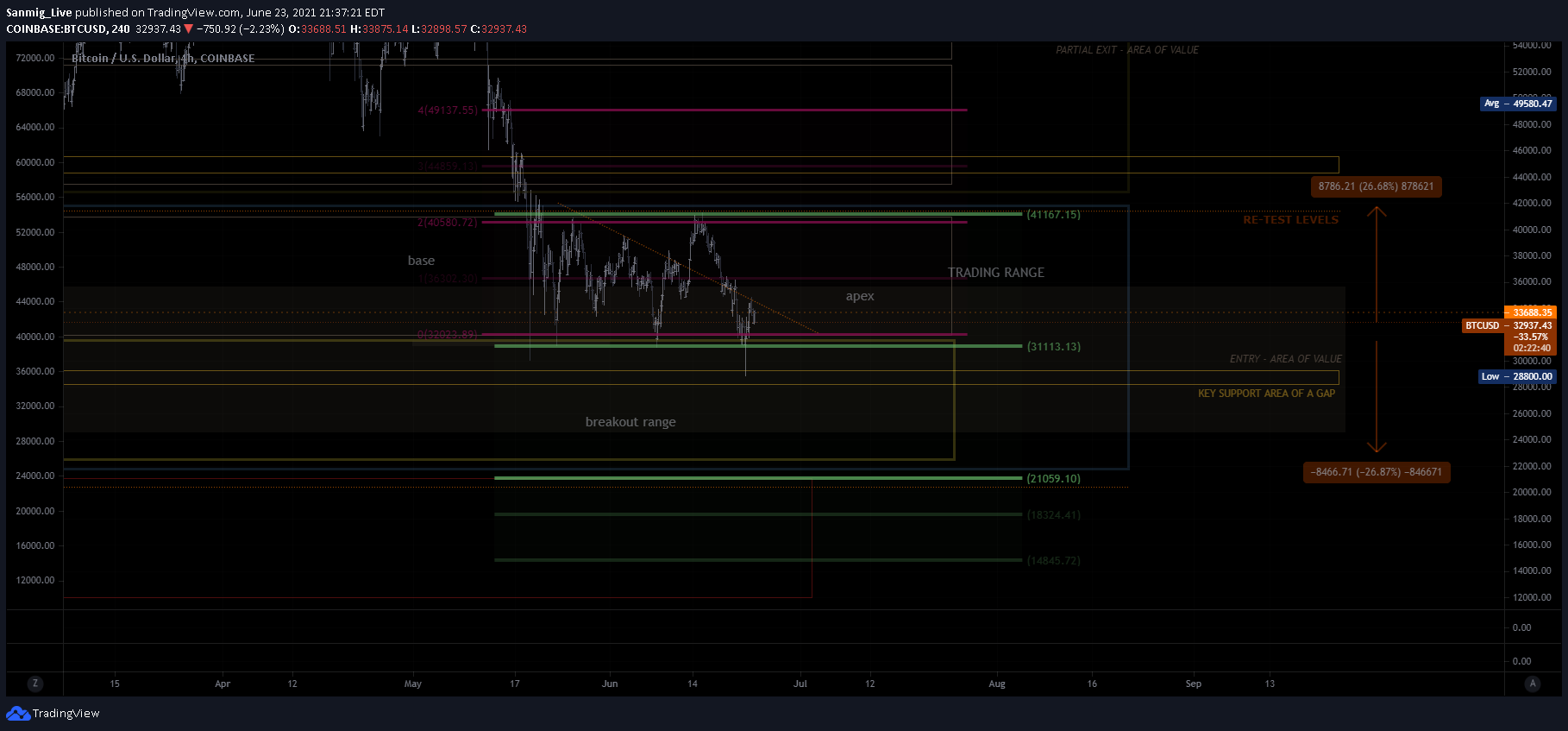Click the TRADING RANGE annotation
1568x731 pixels.
pyautogui.click(x=996, y=273)
